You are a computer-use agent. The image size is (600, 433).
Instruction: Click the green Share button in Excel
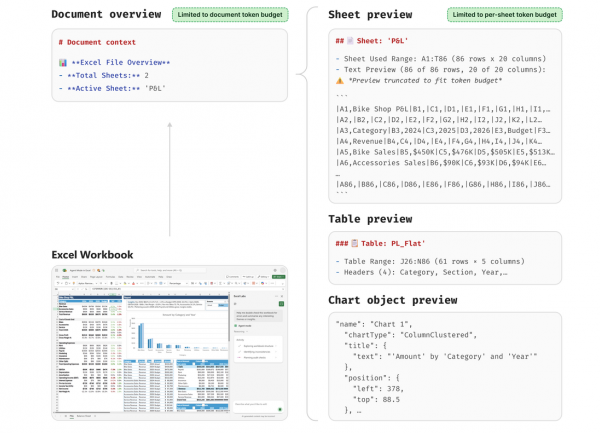(x=277, y=275)
